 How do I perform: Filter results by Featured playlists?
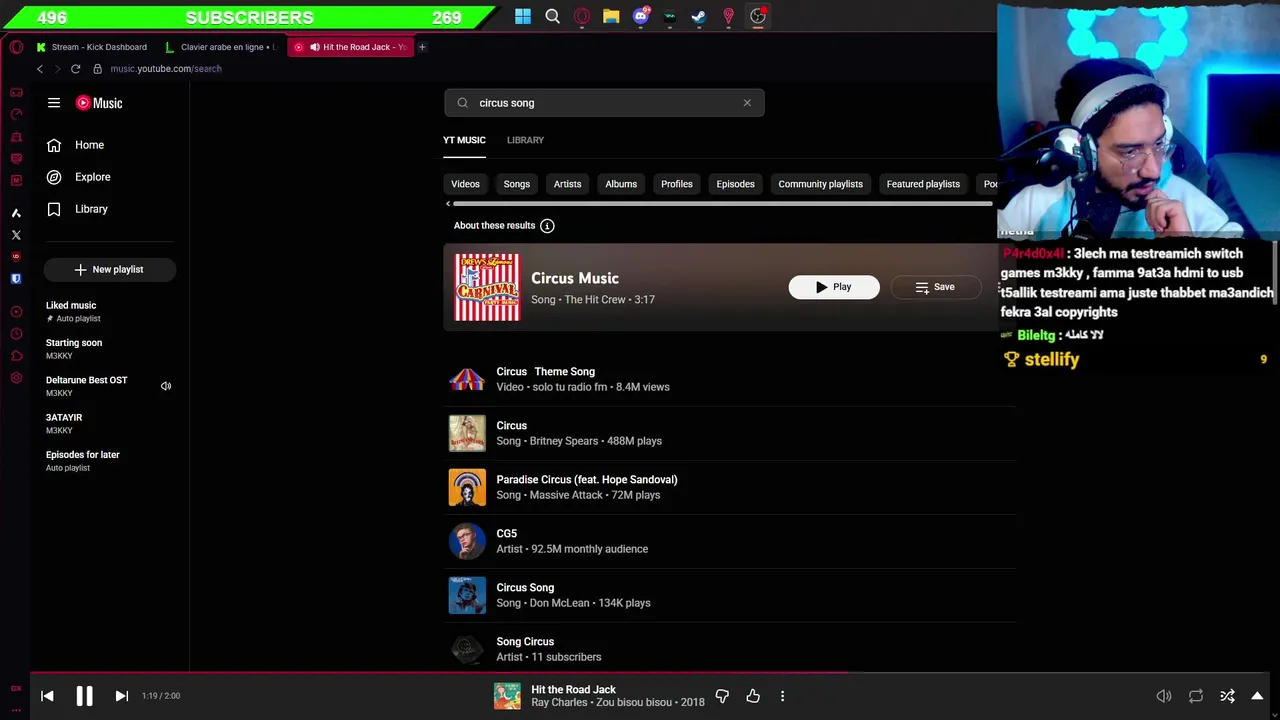(923, 184)
